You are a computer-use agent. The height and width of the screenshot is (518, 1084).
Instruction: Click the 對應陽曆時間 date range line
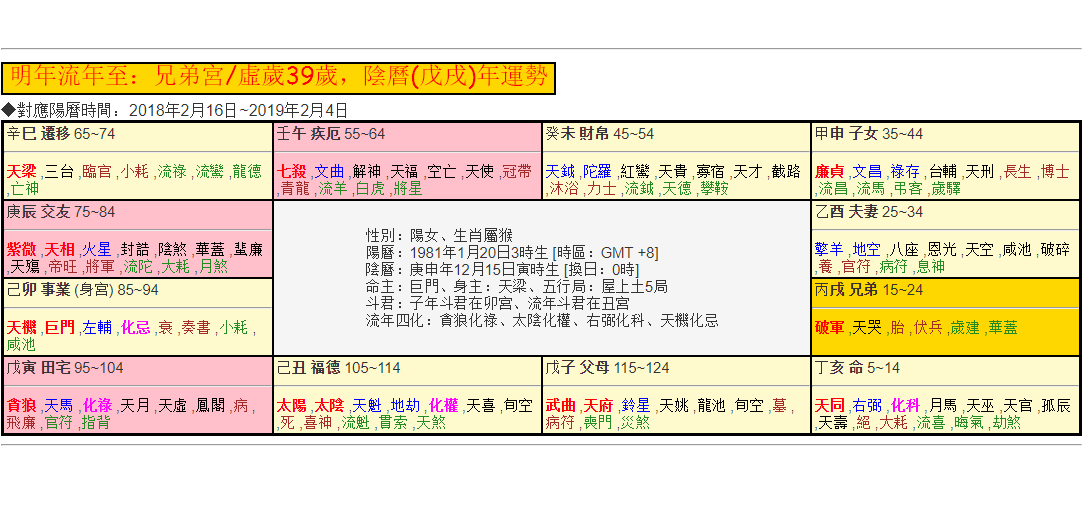(x=175, y=110)
